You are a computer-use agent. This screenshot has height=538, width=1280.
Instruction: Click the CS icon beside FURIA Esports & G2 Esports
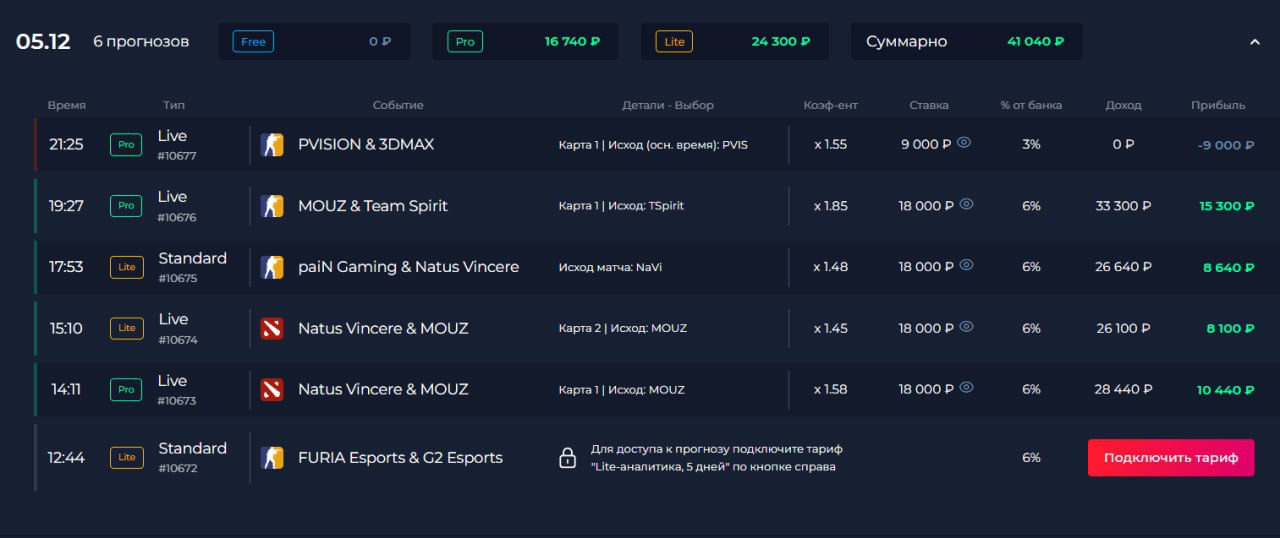point(272,458)
